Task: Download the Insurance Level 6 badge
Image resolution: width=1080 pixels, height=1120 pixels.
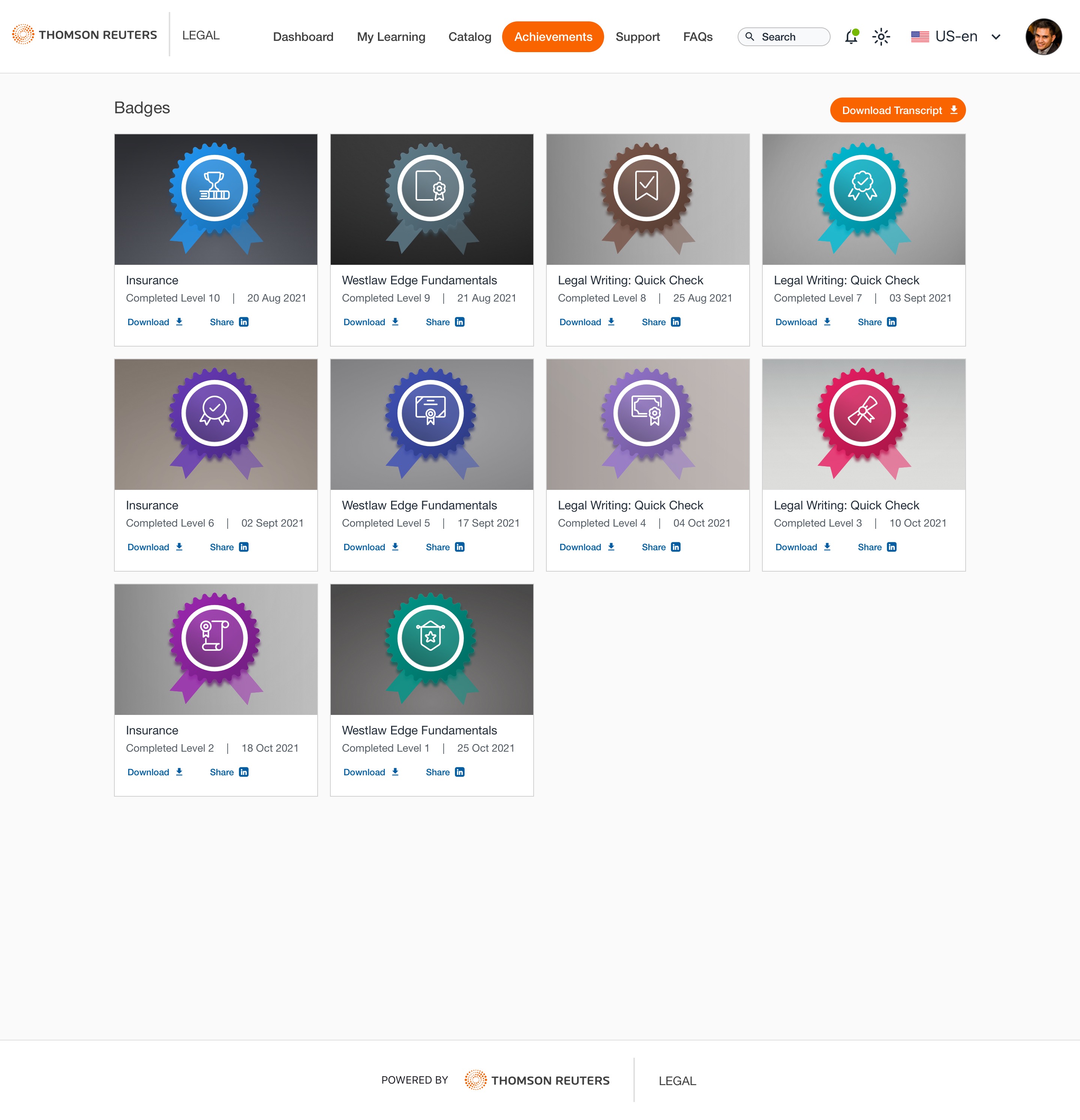Action: click(x=155, y=547)
